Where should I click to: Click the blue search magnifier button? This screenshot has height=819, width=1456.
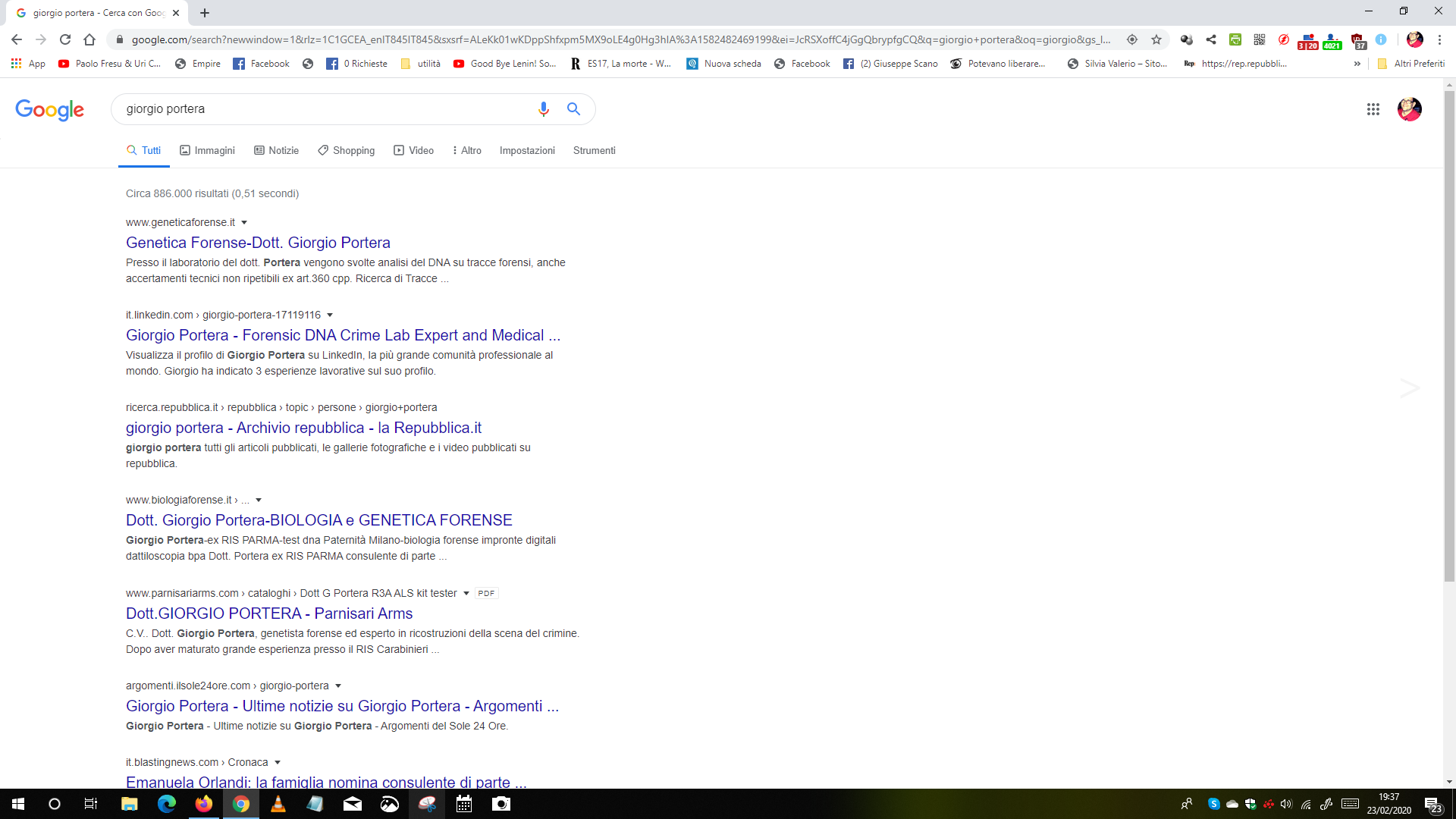click(x=573, y=109)
